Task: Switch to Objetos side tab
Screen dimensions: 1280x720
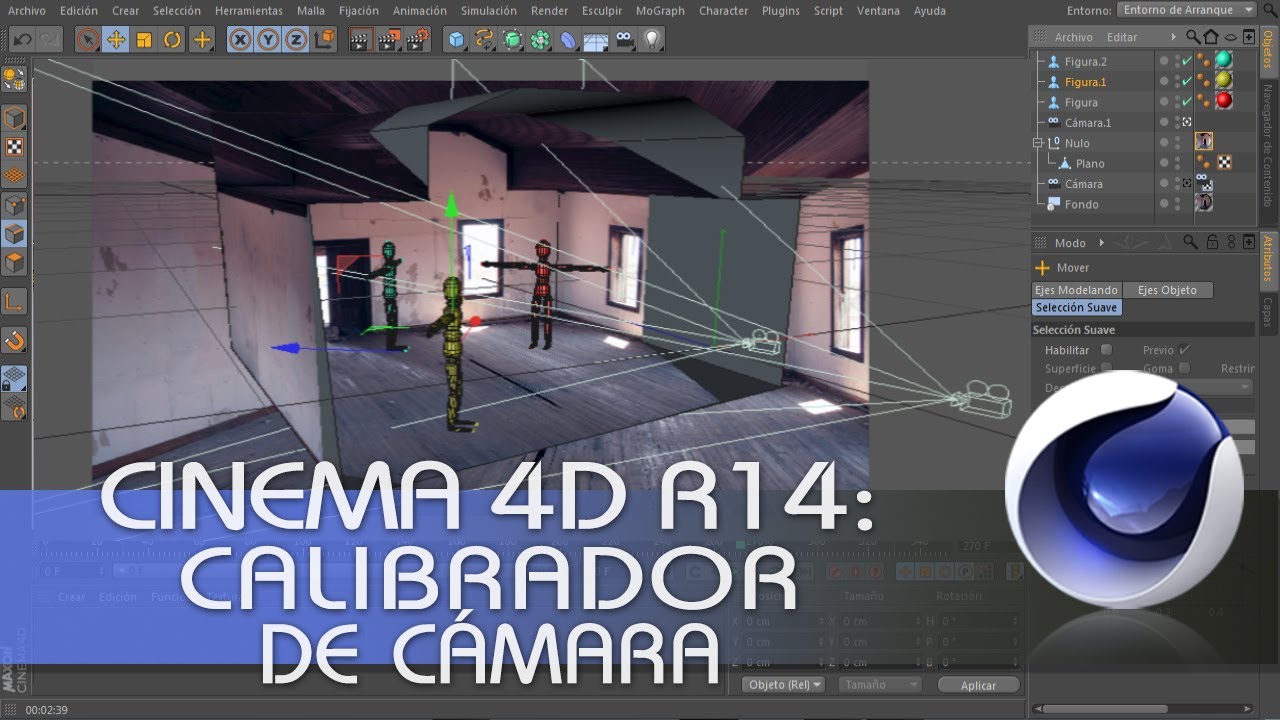Action: [1268, 51]
